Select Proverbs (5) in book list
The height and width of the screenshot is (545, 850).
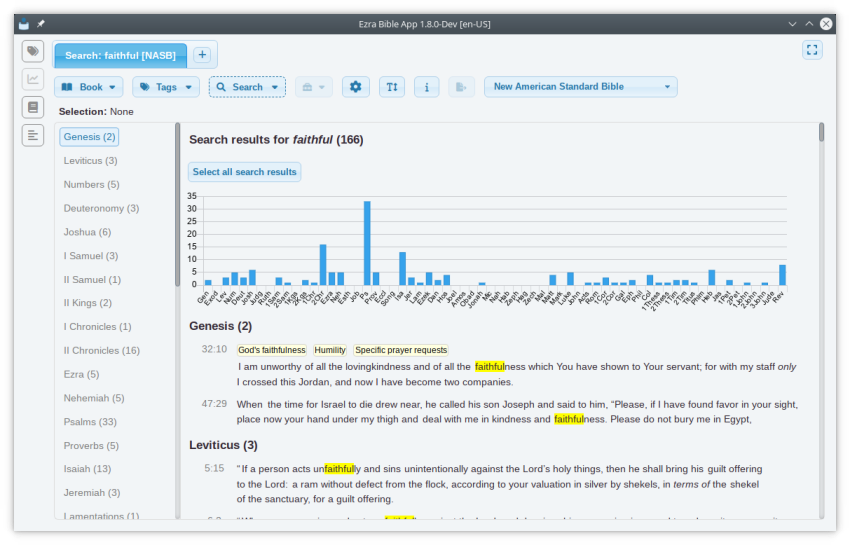pos(91,446)
